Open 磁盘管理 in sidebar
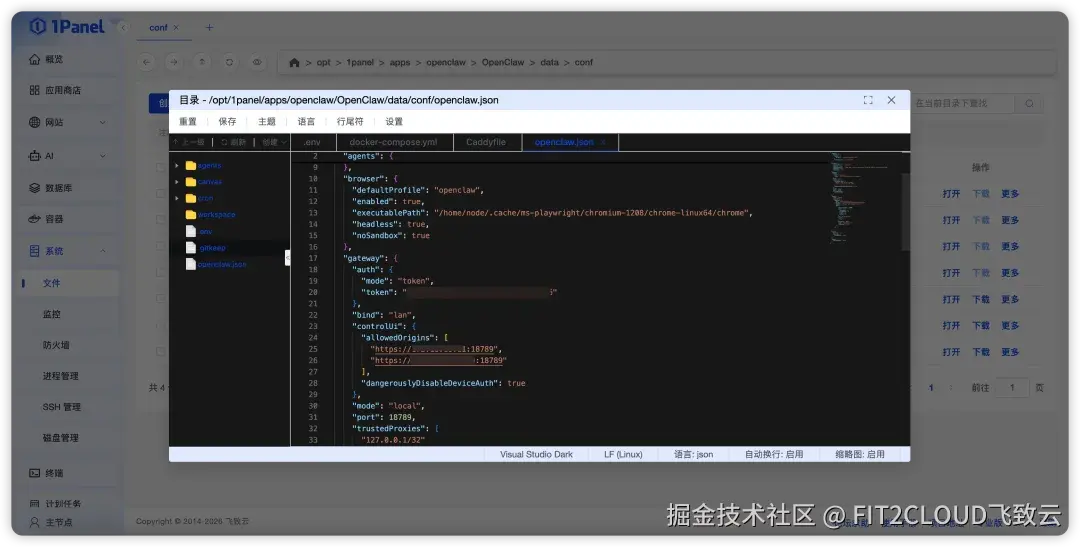The image size is (1080, 547). [x=61, y=437]
